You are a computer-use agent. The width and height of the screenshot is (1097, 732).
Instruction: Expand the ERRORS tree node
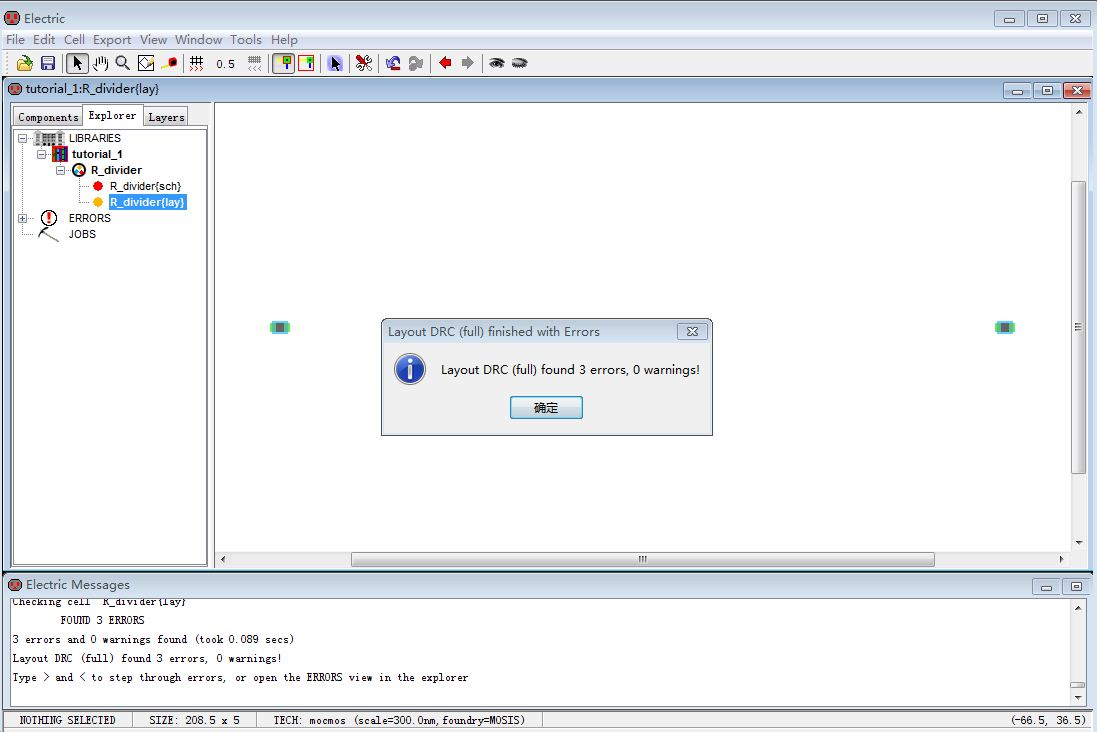tap(22, 218)
